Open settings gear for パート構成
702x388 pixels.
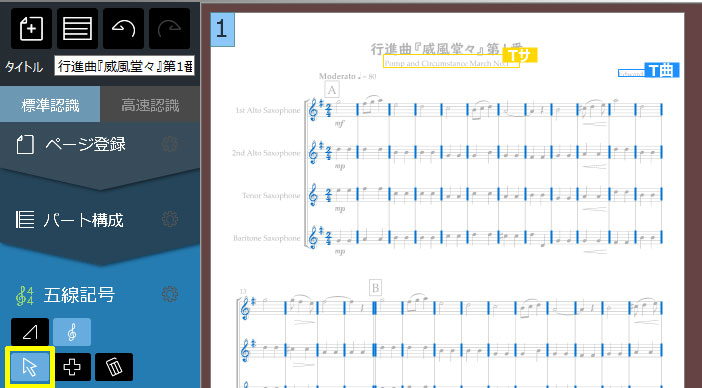click(170, 219)
